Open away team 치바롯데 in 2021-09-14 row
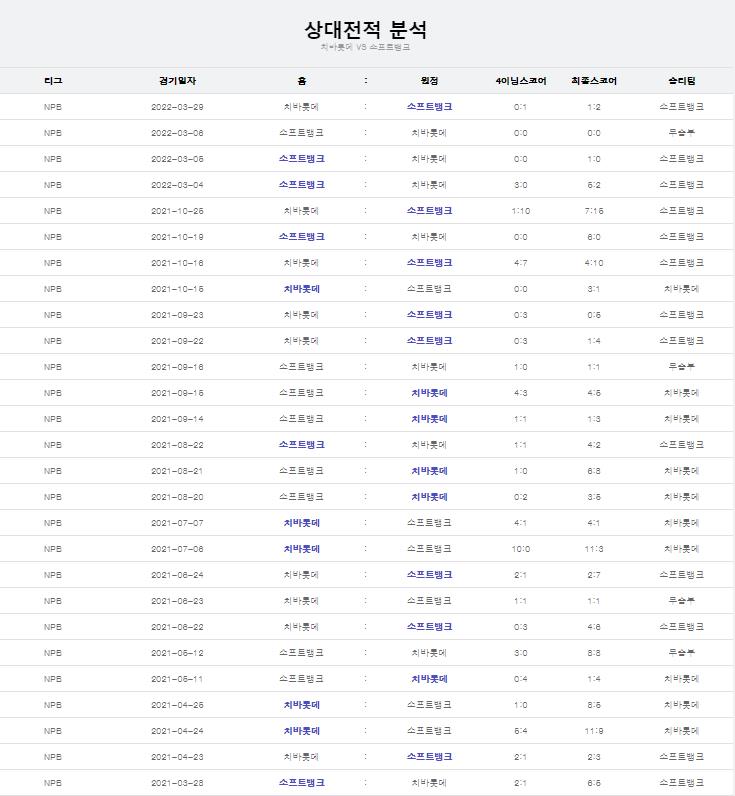 (x=429, y=419)
